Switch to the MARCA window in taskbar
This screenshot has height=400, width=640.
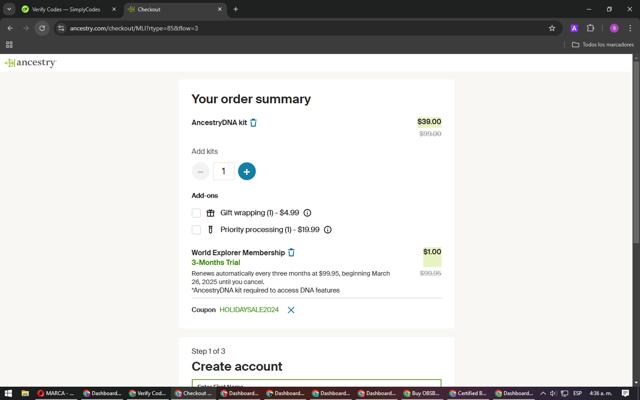[56, 393]
